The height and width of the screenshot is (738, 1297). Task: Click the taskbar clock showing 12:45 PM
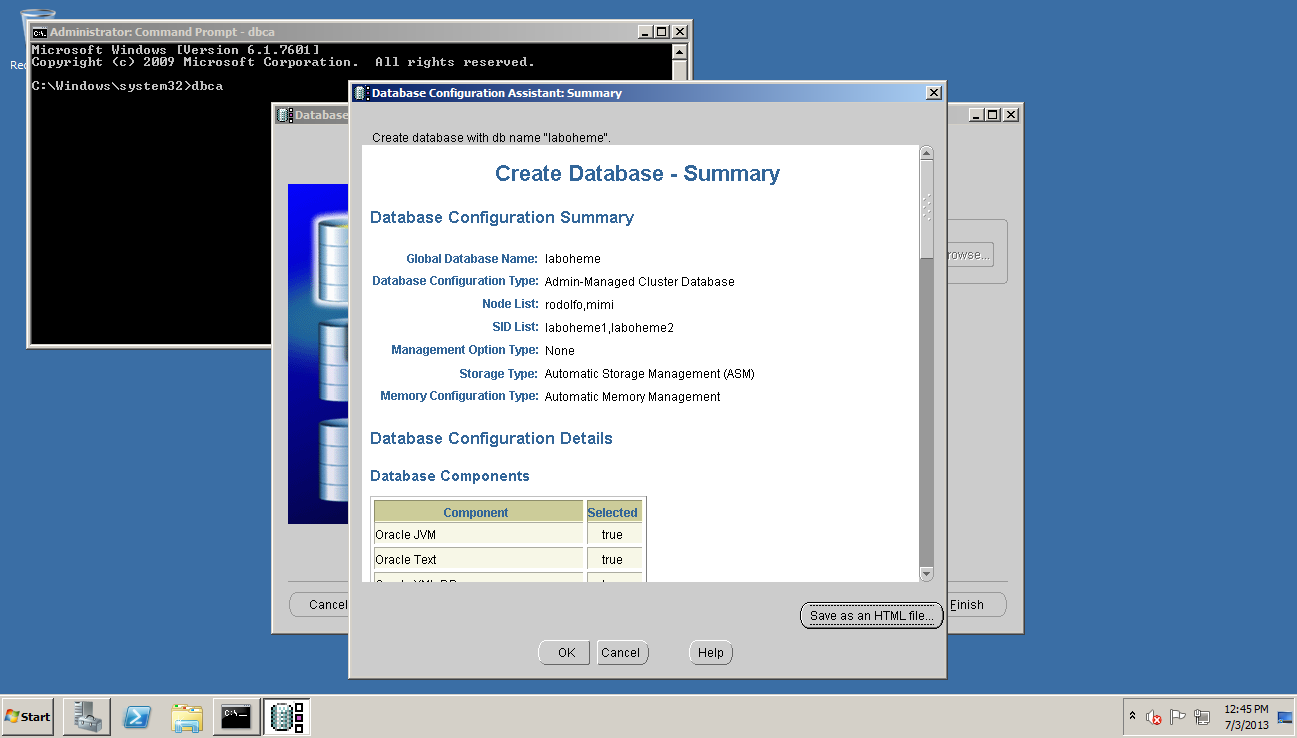[x=1246, y=716]
